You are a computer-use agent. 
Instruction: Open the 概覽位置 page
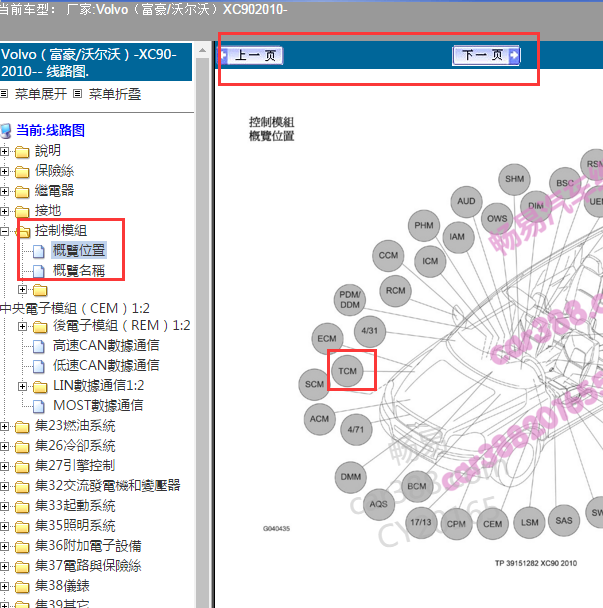pyautogui.click(x=79, y=250)
